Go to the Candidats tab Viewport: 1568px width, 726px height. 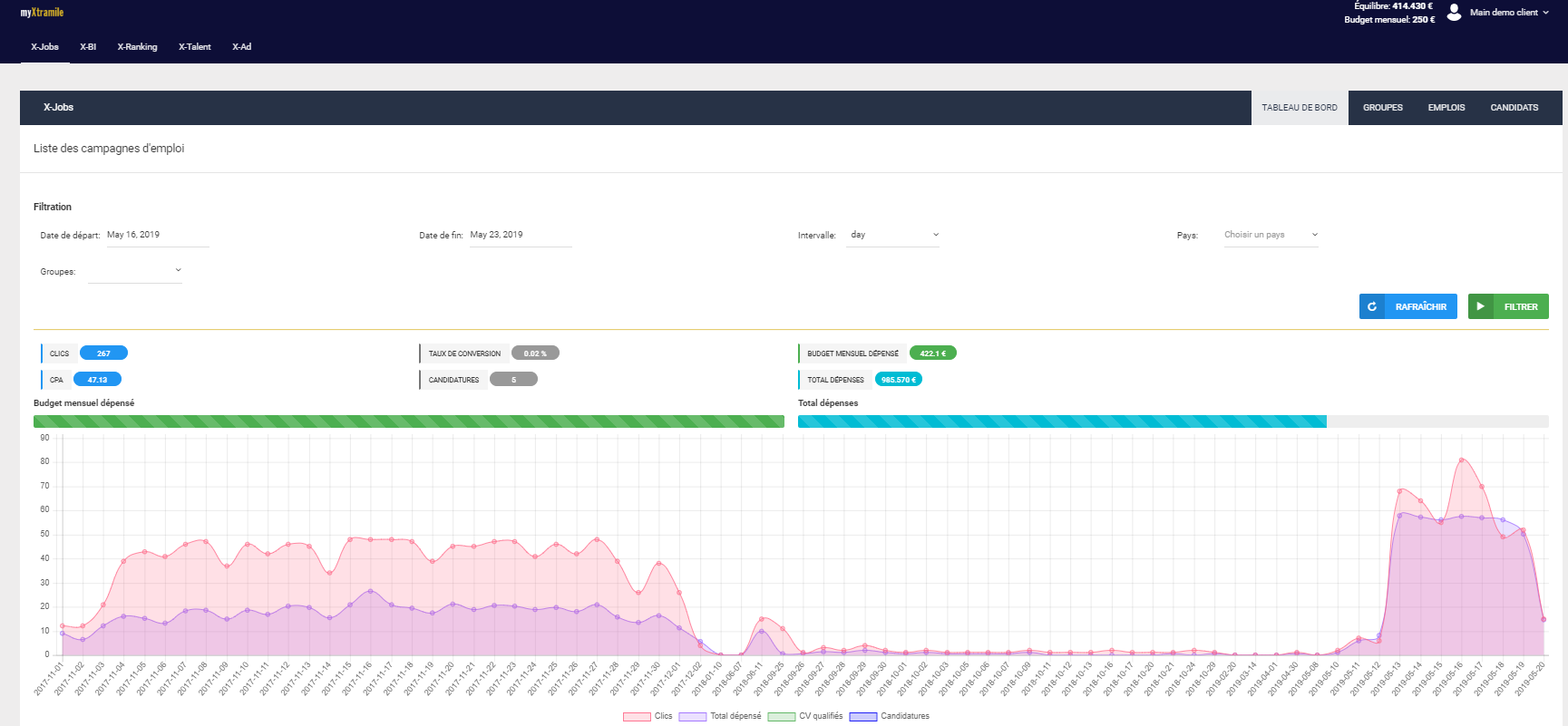1514,108
